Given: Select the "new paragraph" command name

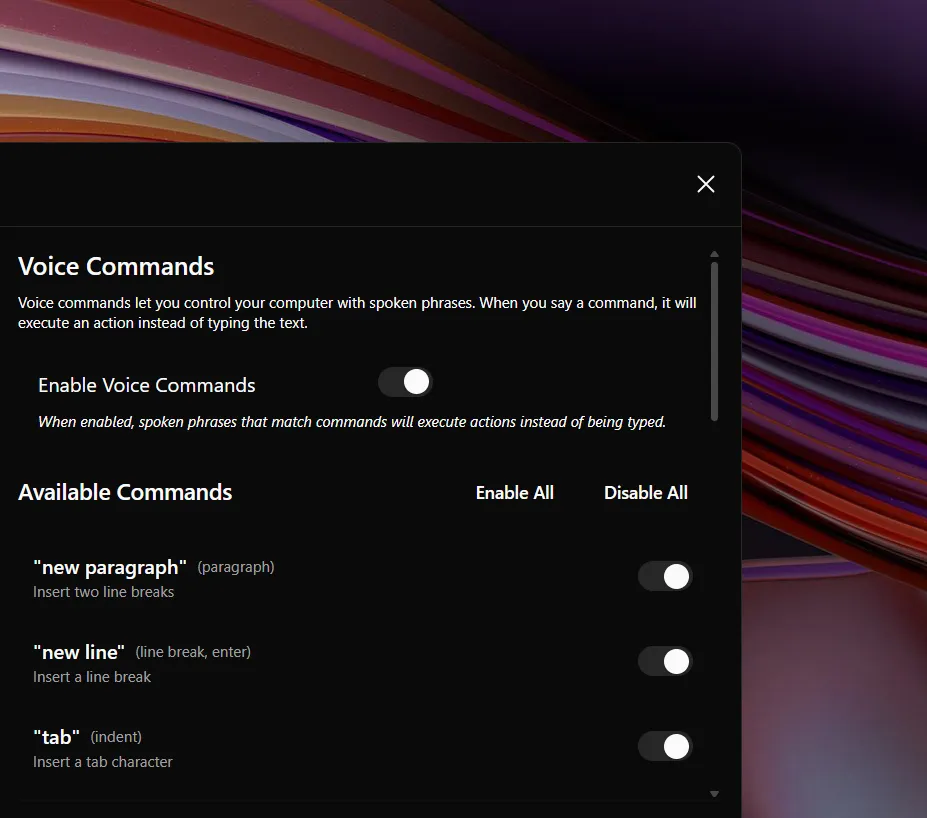Looking at the screenshot, I should coord(110,567).
